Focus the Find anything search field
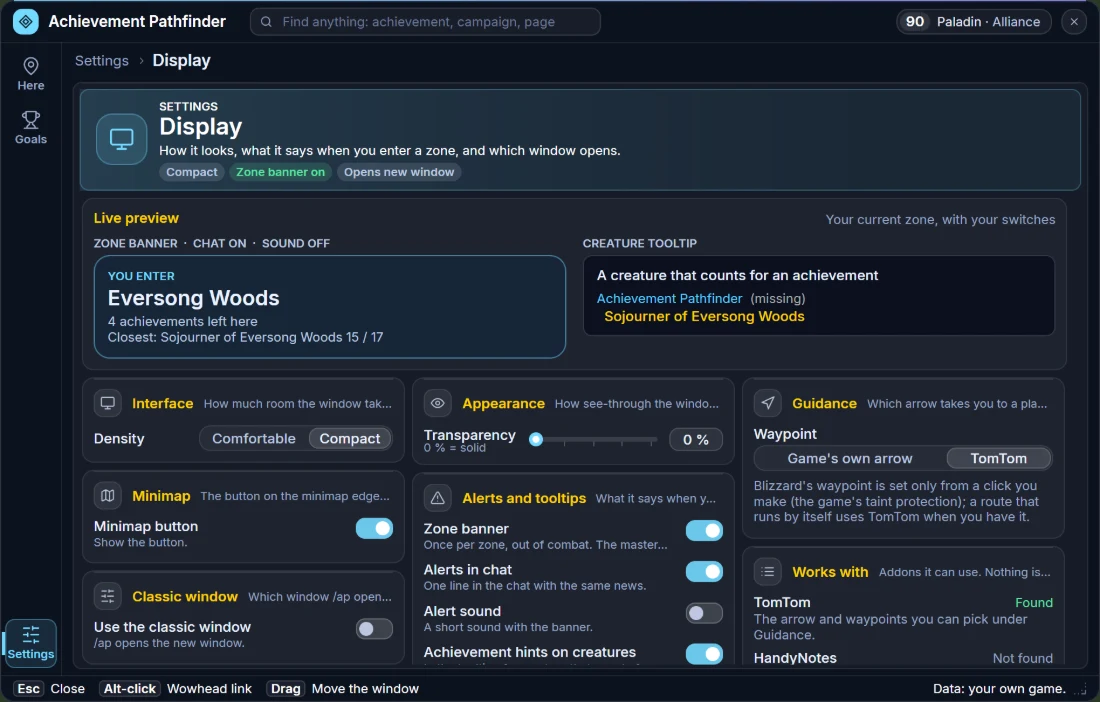The height and width of the screenshot is (702, 1100). click(x=425, y=22)
